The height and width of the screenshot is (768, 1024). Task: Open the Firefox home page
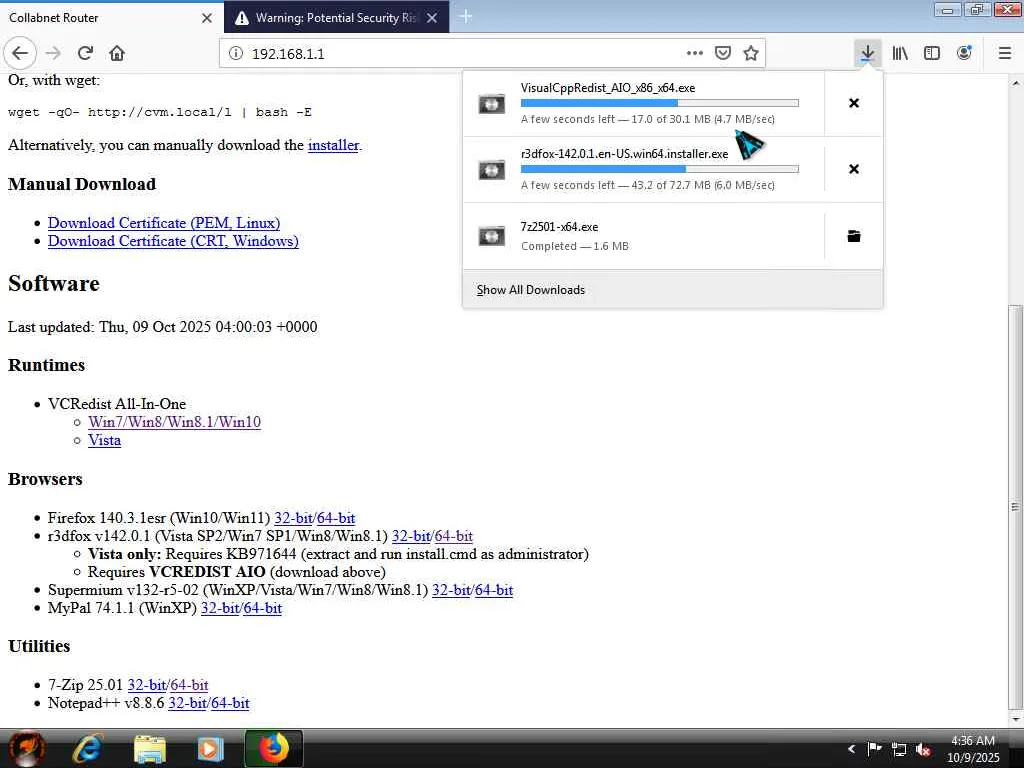pyautogui.click(x=117, y=53)
